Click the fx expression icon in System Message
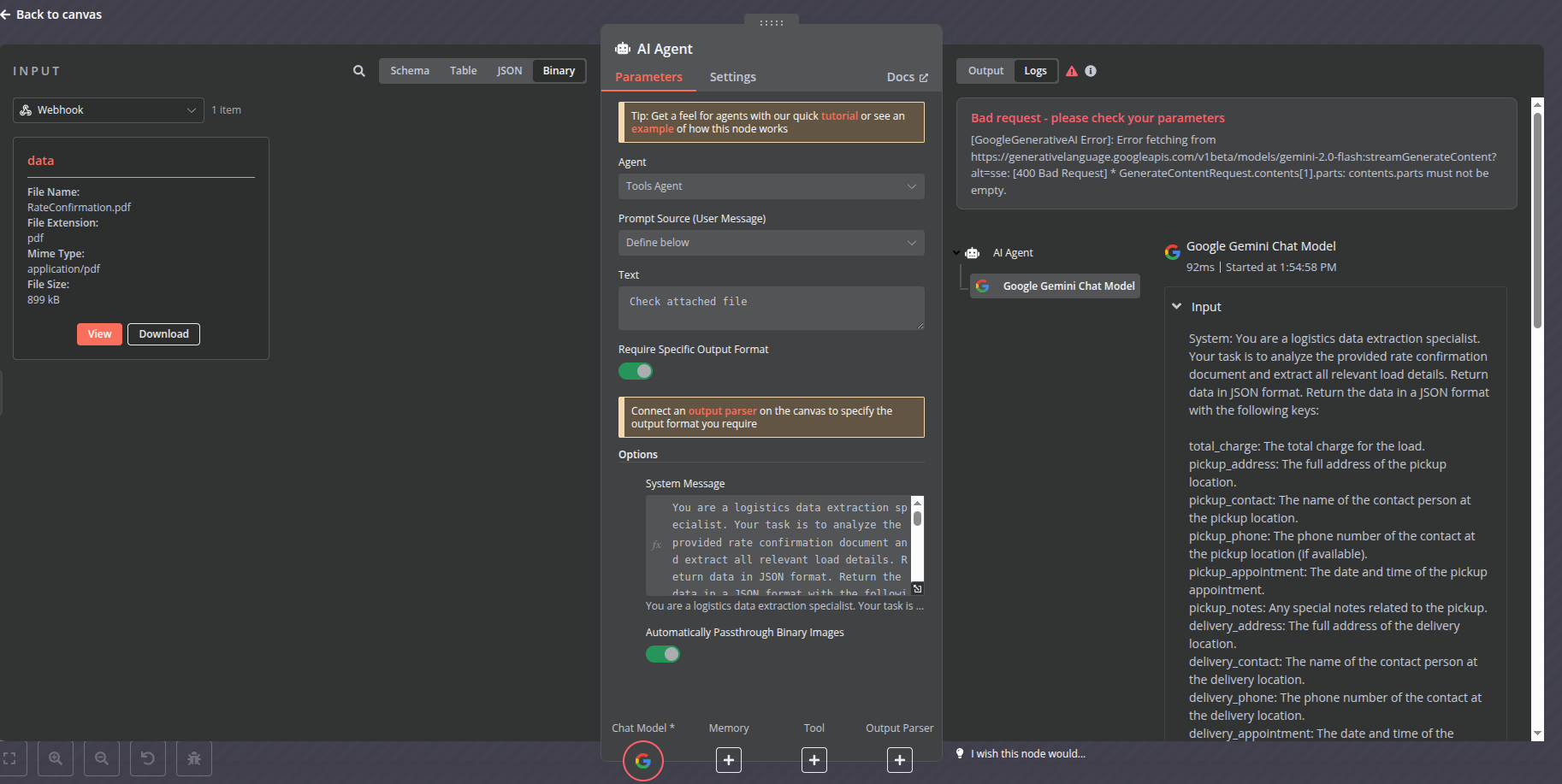This screenshot has height=784, width=1562. click(x=657, y=545)
